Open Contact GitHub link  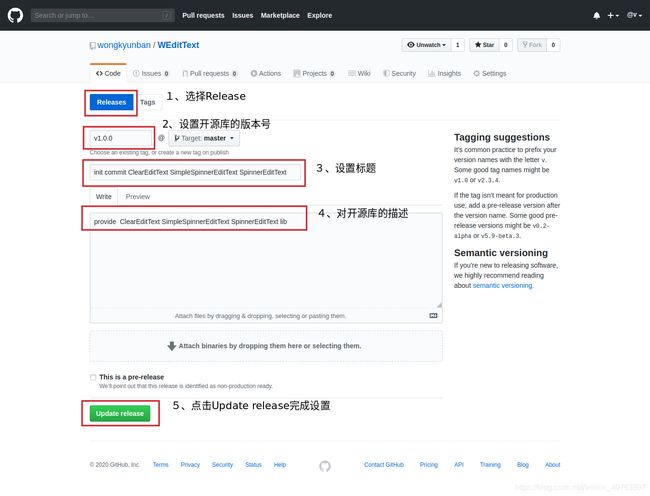point(384,465)
